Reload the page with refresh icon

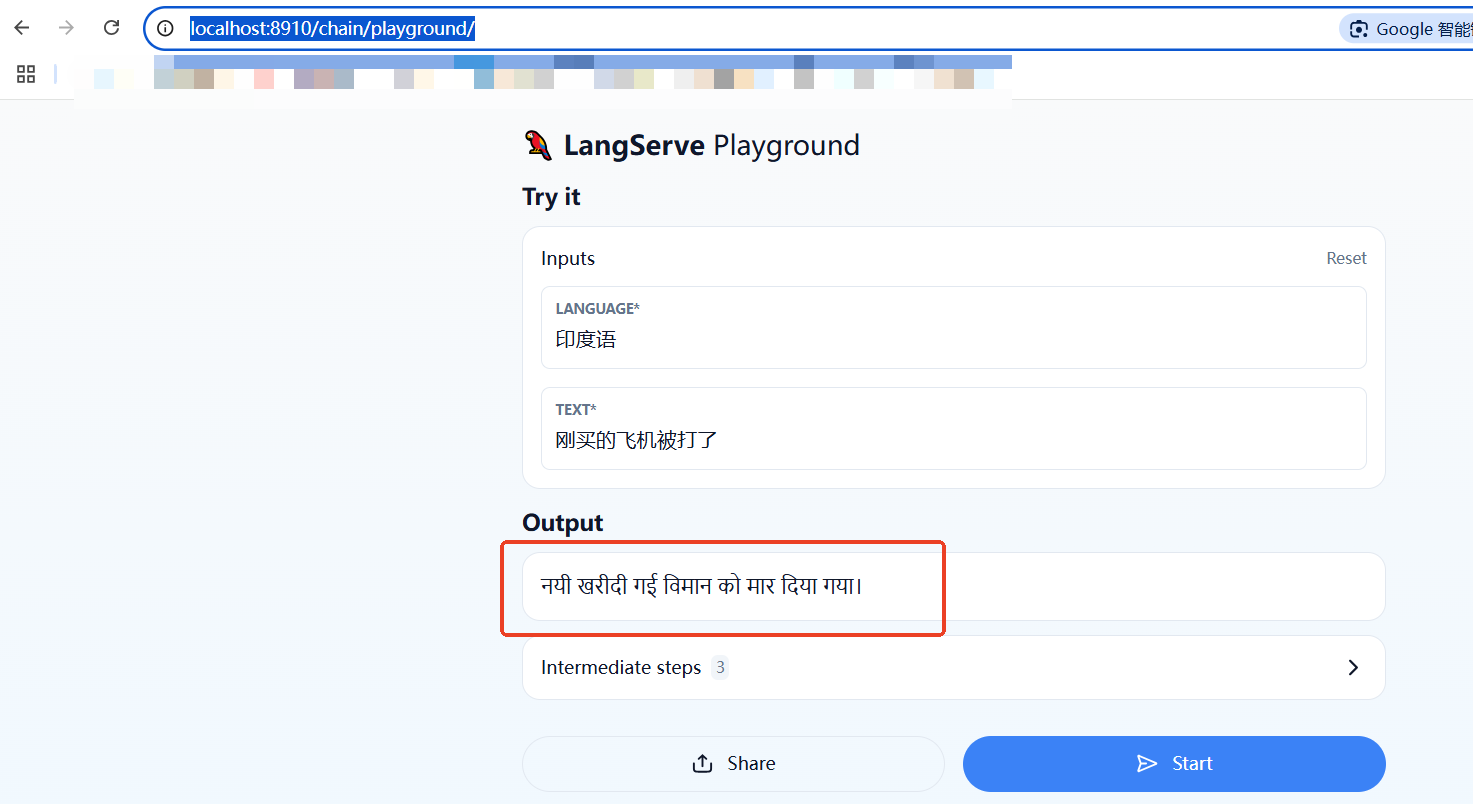(111, 28)
